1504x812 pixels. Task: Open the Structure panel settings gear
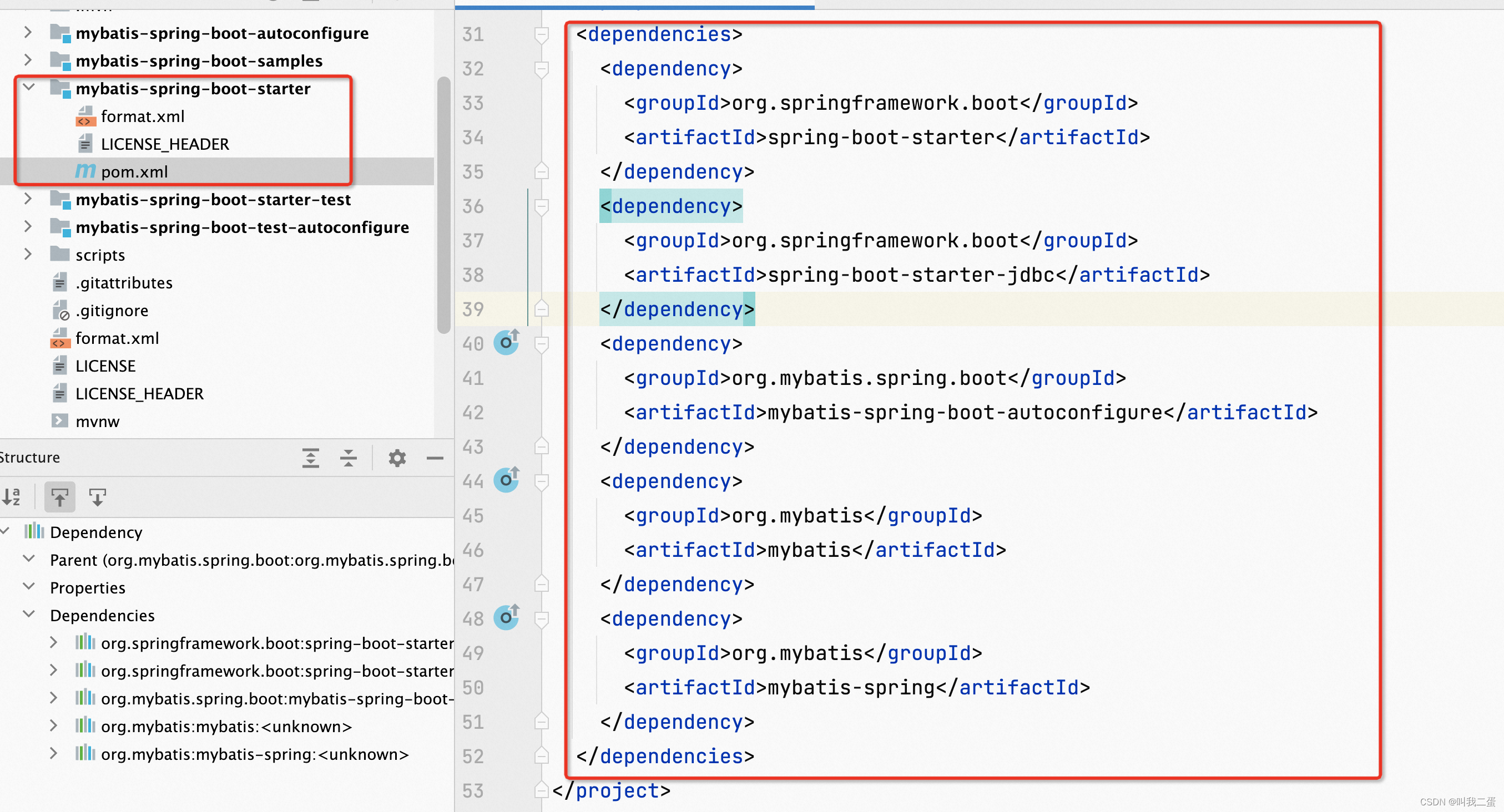pos(397,459)
